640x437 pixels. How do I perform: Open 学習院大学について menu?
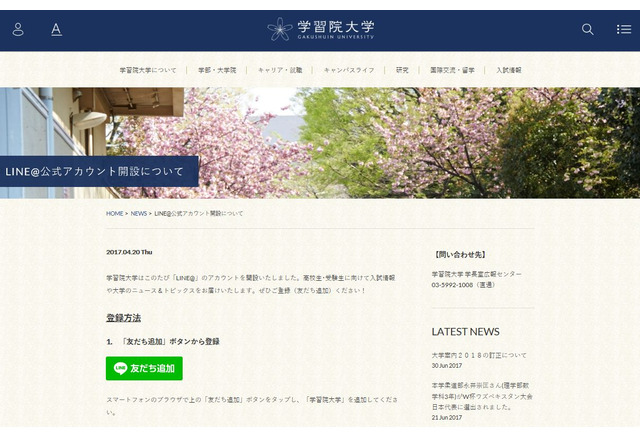[148, 70]
